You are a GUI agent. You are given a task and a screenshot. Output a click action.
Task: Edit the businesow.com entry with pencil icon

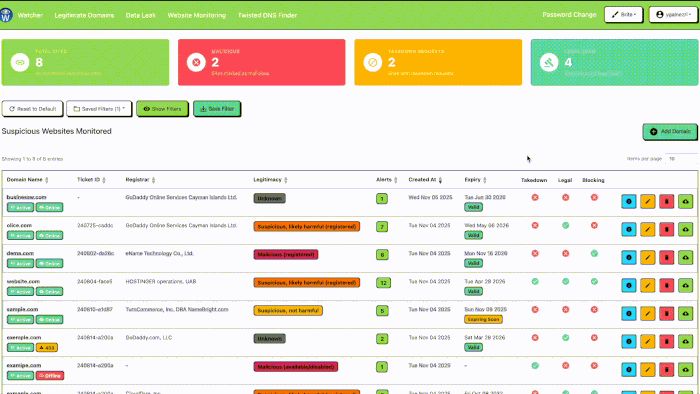click(x=647, y=202)
